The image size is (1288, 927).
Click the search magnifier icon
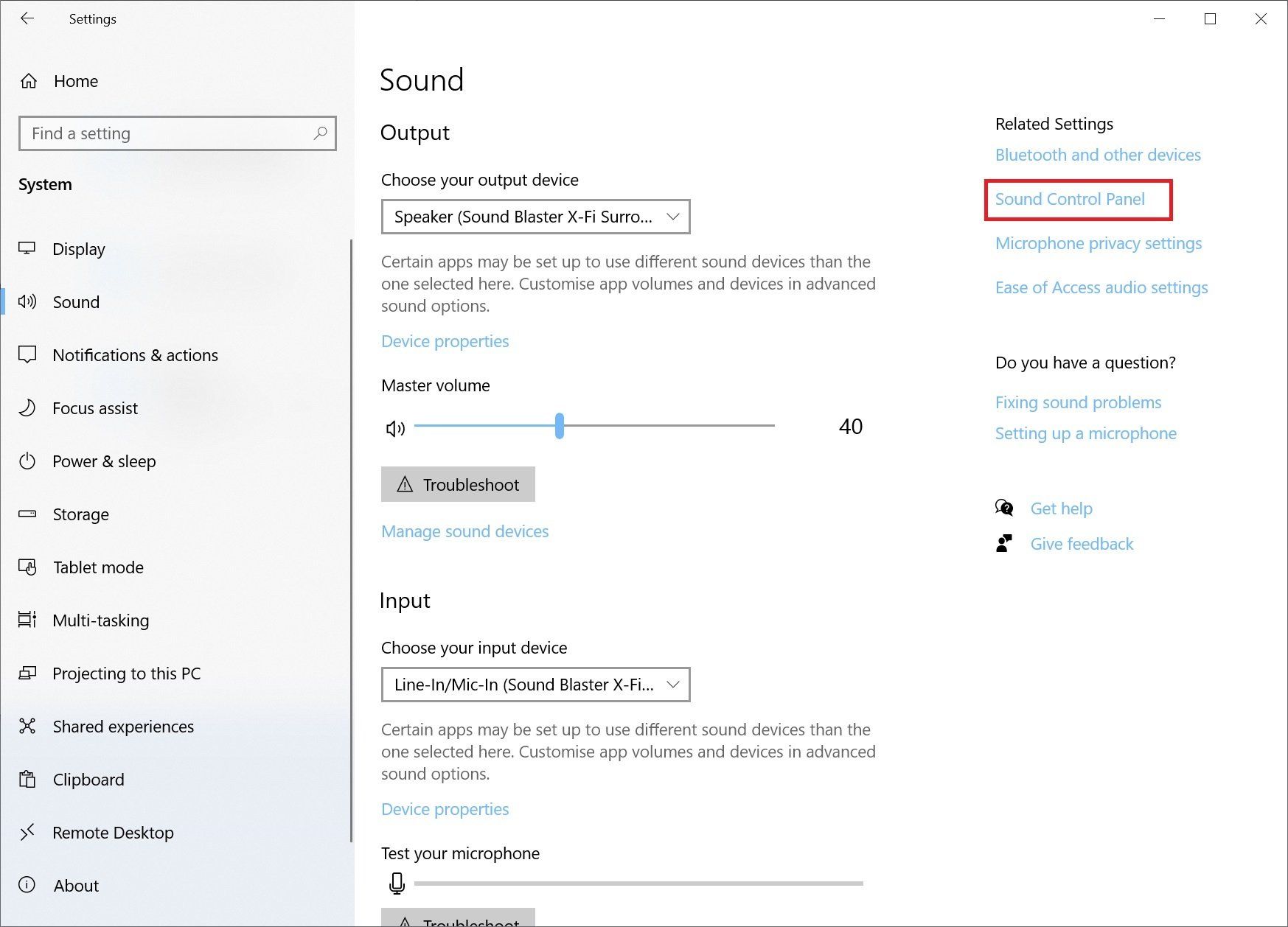(320, 133)
